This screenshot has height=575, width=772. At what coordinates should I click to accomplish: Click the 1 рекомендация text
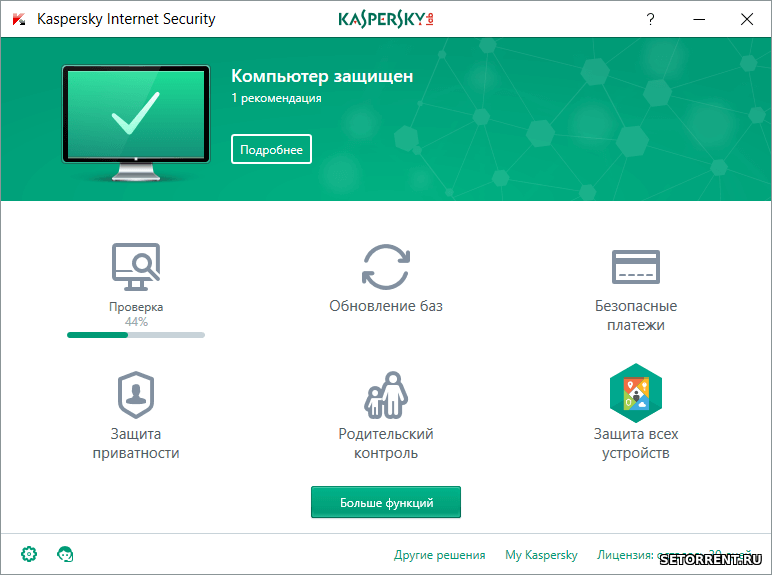276,98
